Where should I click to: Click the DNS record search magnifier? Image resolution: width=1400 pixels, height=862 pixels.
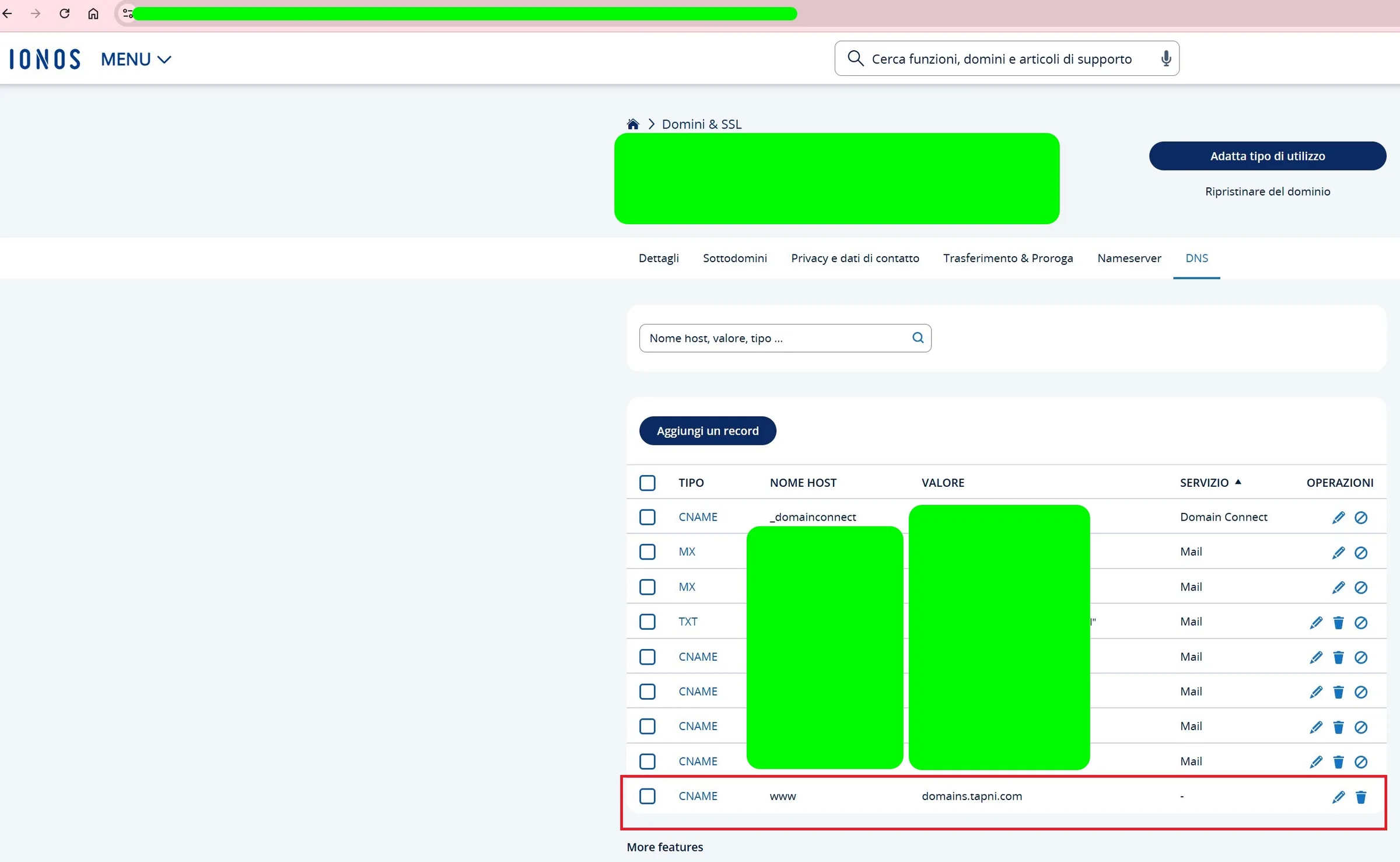(x=918, y=338)
